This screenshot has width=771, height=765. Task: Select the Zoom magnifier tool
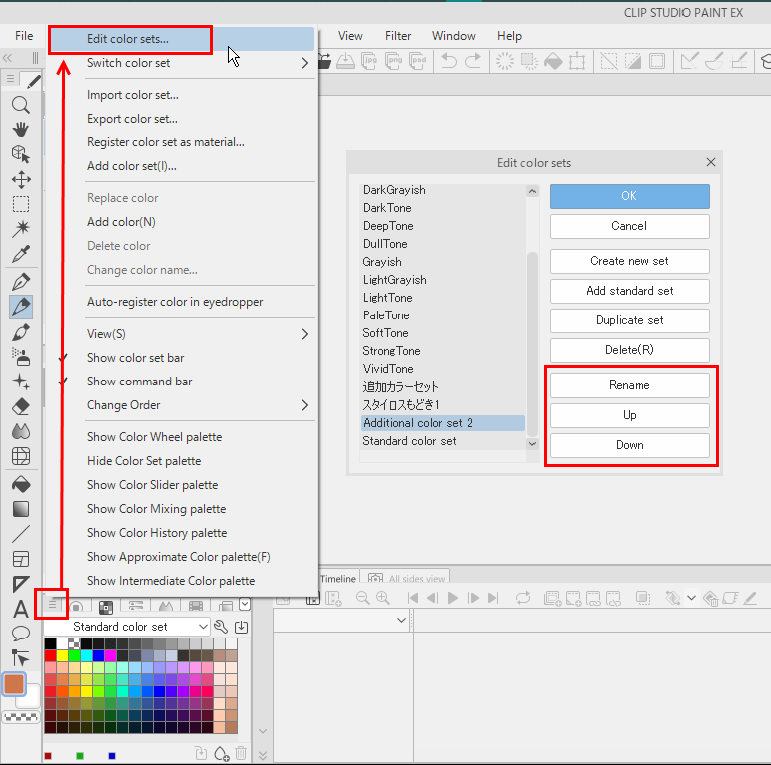click(21, 105)
